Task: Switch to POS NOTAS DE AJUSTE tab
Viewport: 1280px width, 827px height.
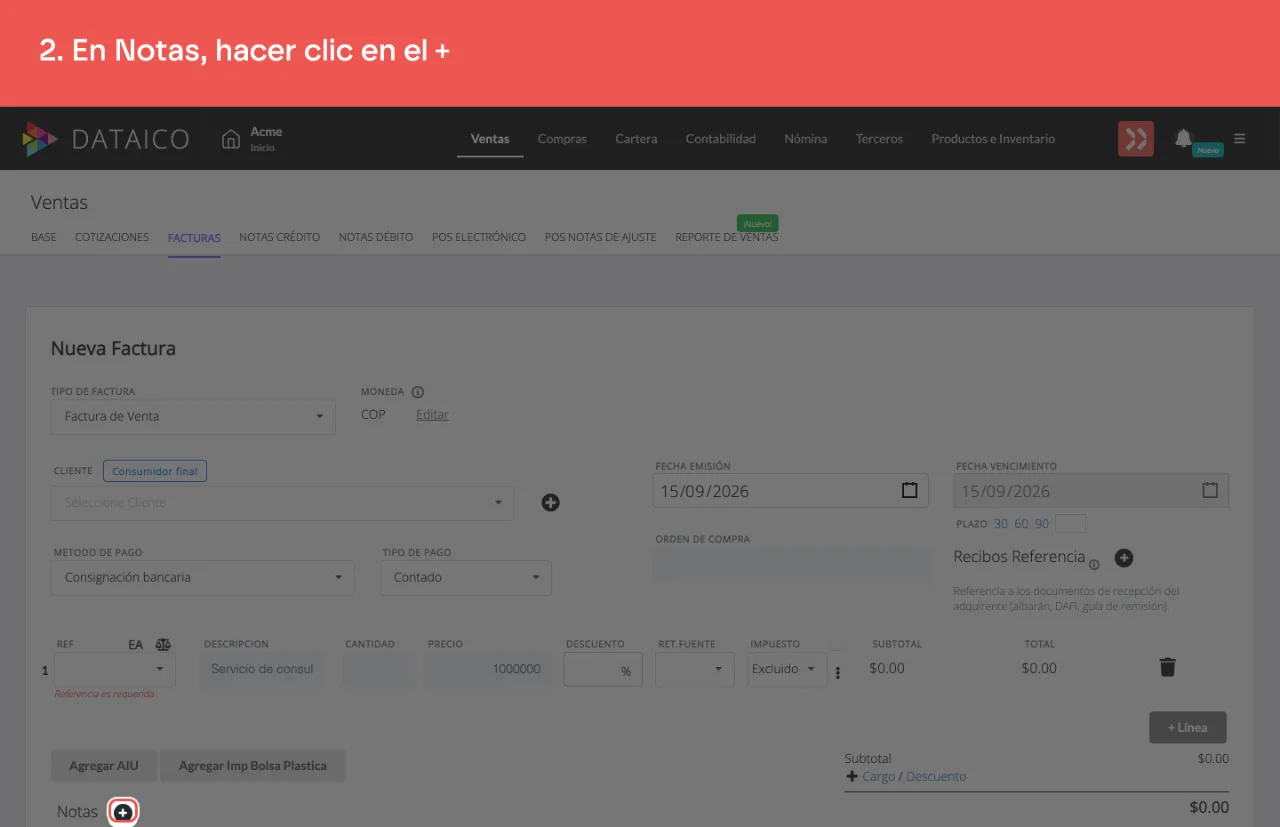Action: [601, 237]
